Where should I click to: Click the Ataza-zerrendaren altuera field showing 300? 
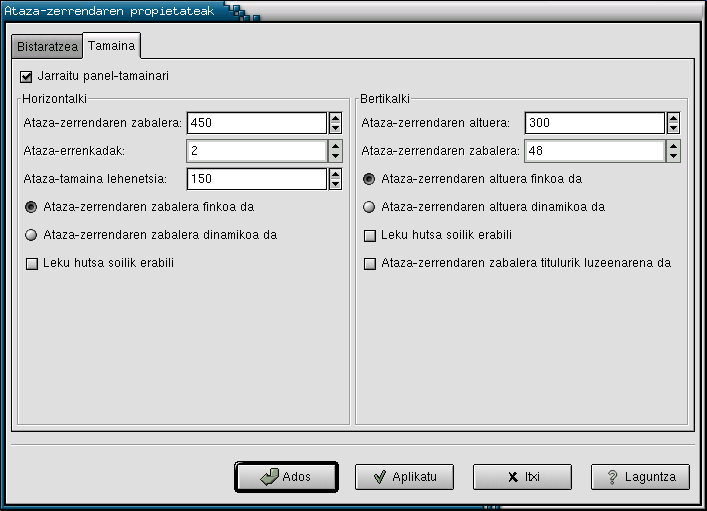point(595,123)
